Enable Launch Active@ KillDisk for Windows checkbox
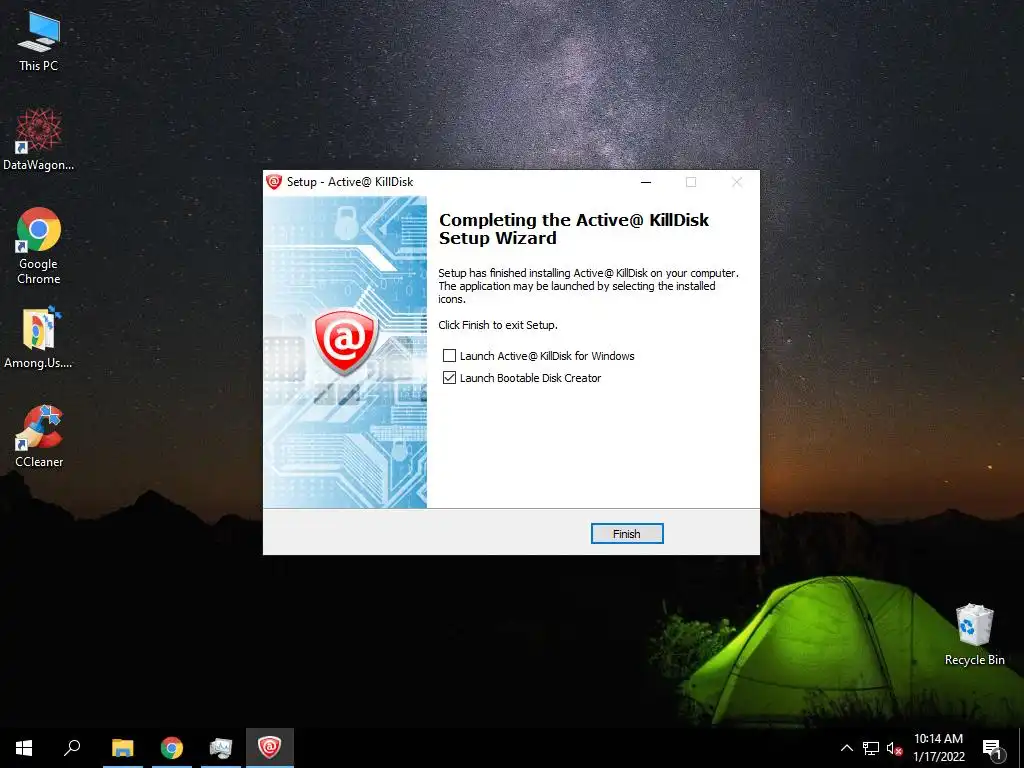 point(449,356)
